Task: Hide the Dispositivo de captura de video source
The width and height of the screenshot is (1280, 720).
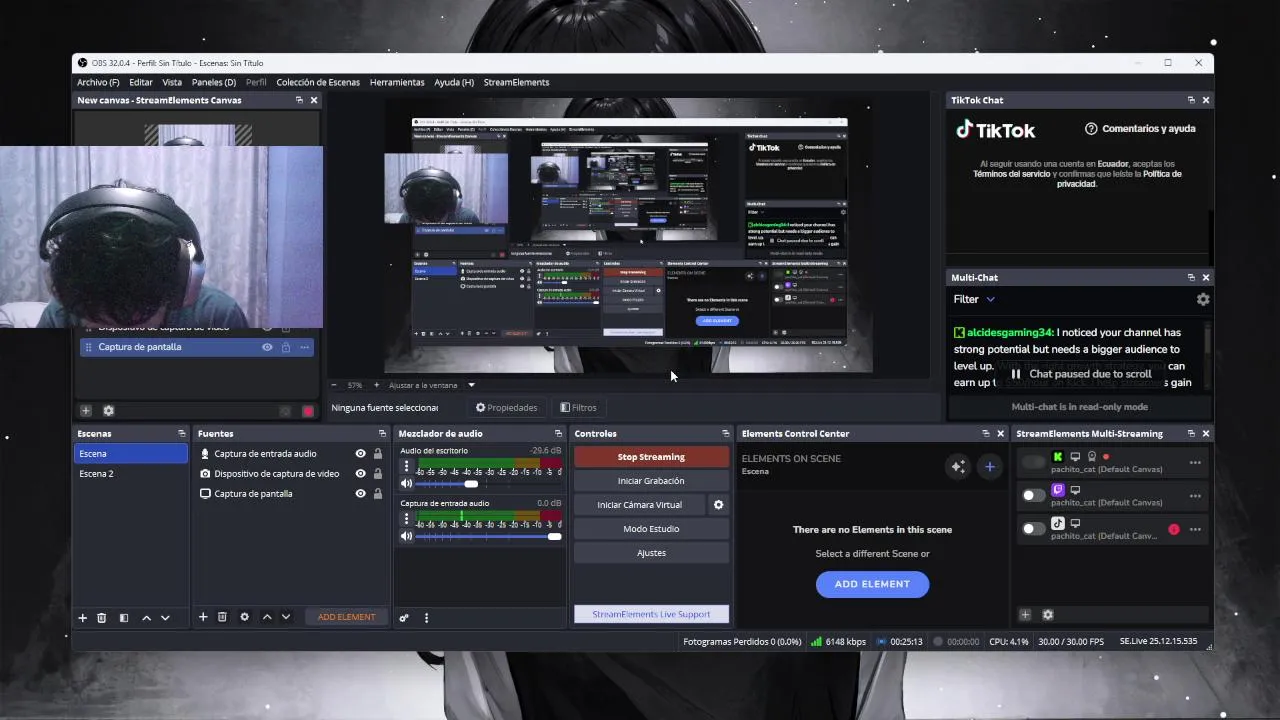Action: [x=360, y=474]
